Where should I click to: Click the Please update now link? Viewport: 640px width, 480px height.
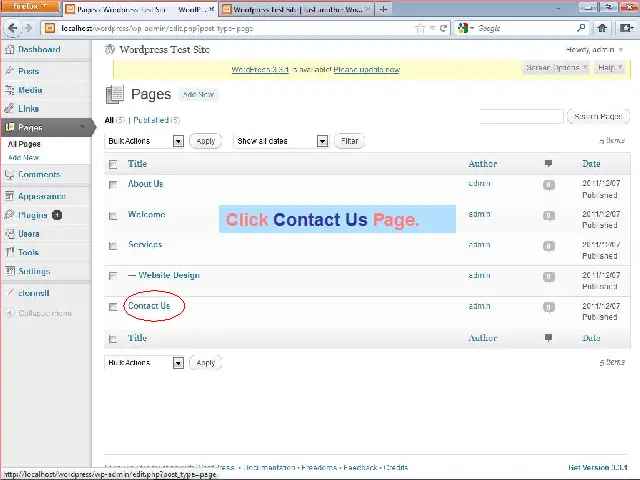point(367,70)
